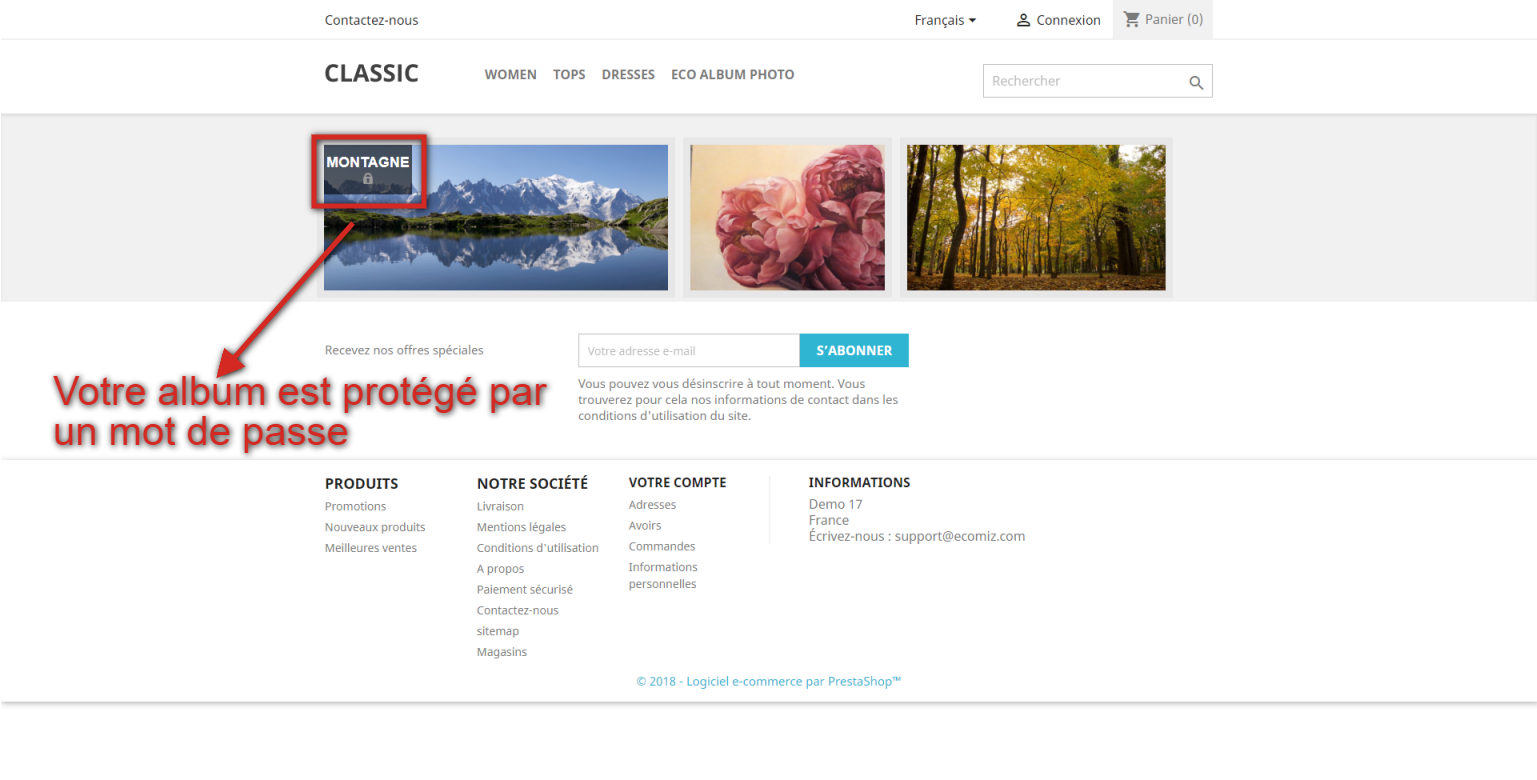Click the S'ABONNER button
Image resolution: width=1537 pixels, height=780 pixels.
854,351
